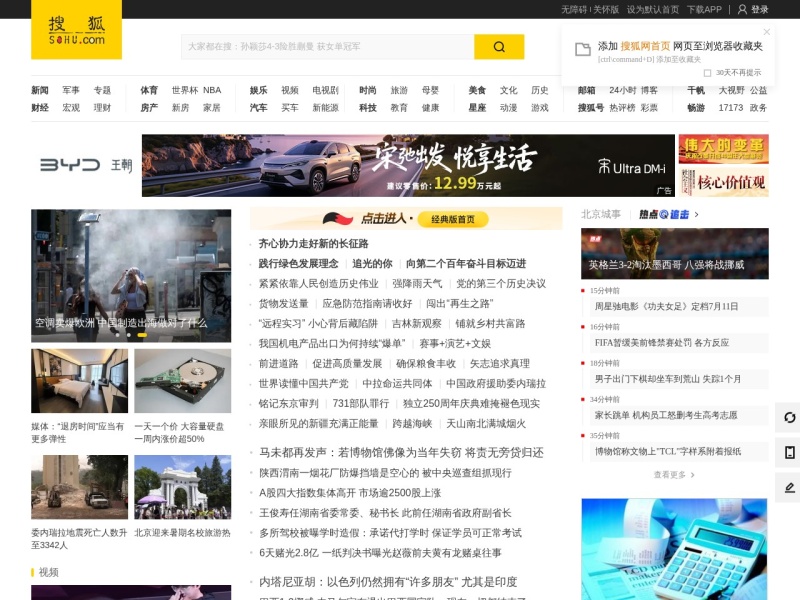This screenshot has width=800, height=600.
Task: Focus the search input field
Action: pos(328,47)
